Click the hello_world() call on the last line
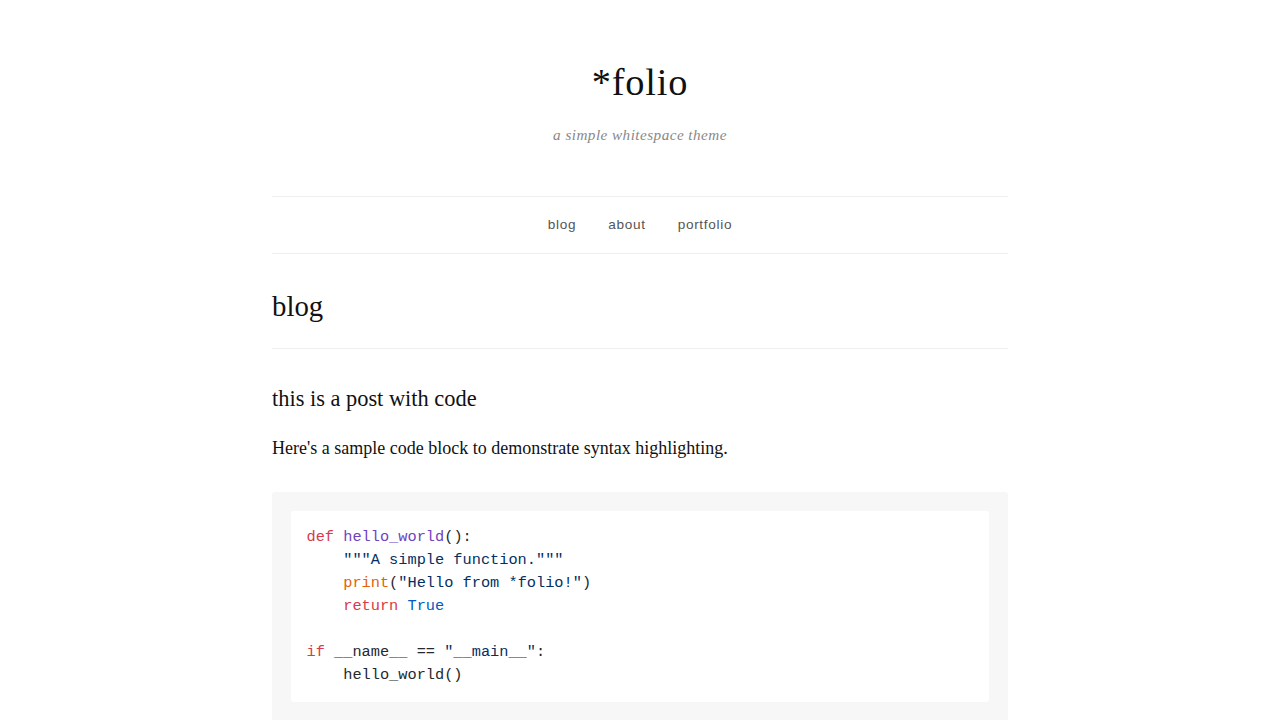The width and height of the screenshot is (1280, 720). pos(402,675)
